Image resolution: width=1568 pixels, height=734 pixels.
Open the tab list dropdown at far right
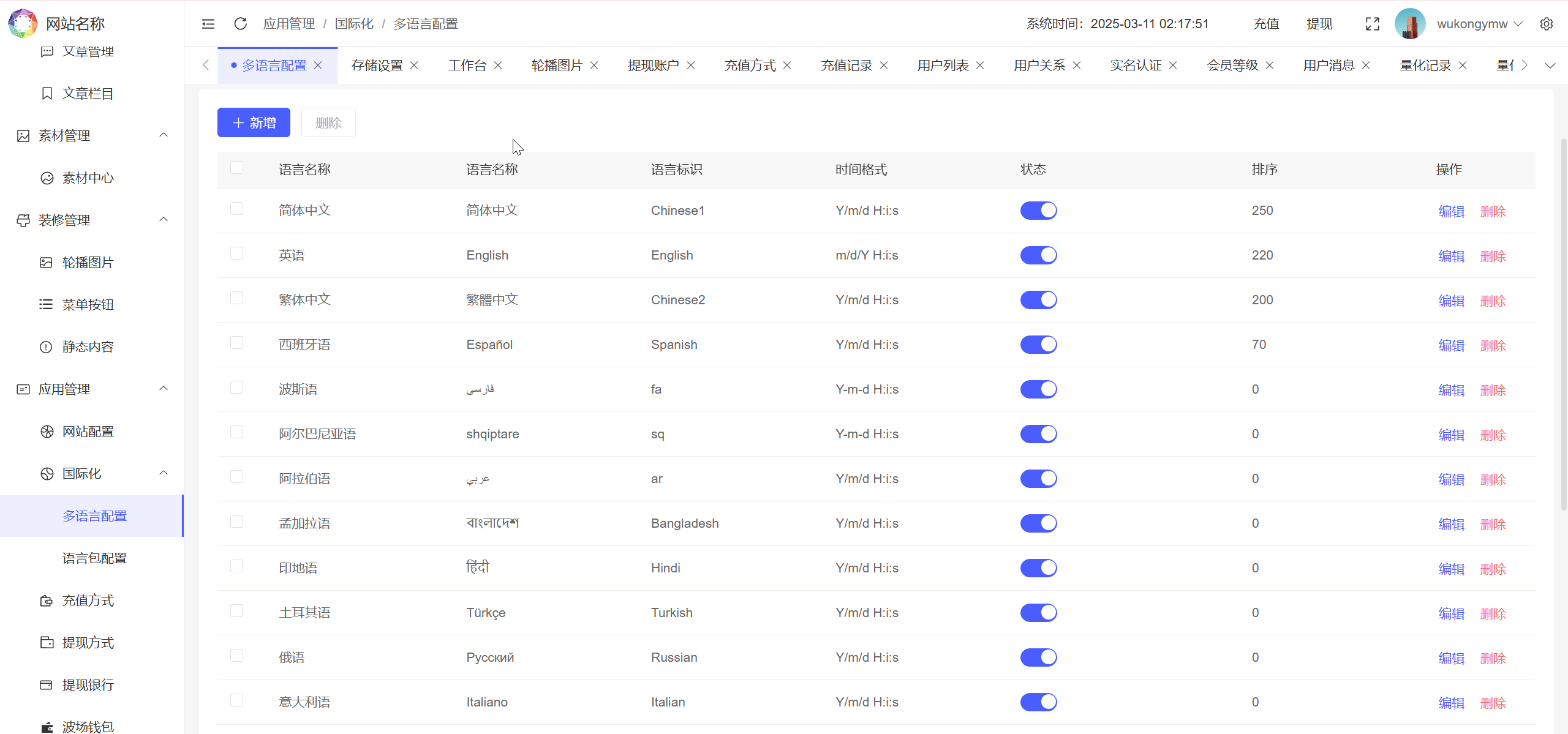point(1550,65)
